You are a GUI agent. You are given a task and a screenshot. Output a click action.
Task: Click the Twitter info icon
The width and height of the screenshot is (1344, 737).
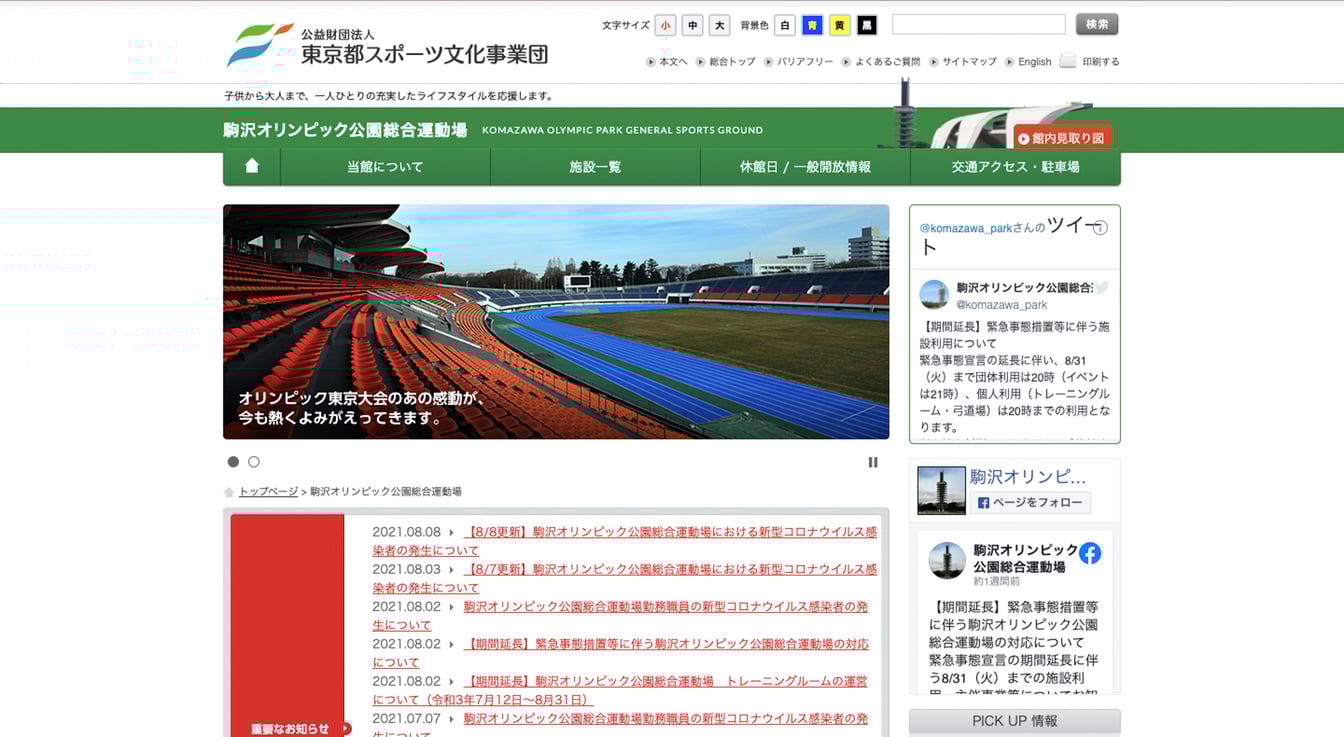tap(1100, 228)
